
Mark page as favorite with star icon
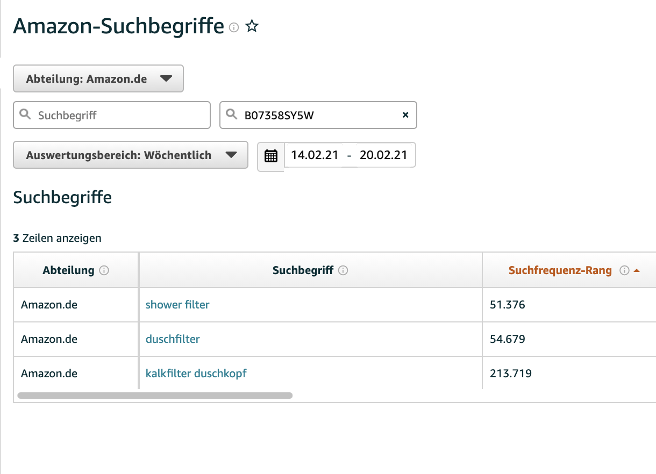[252, 26]
